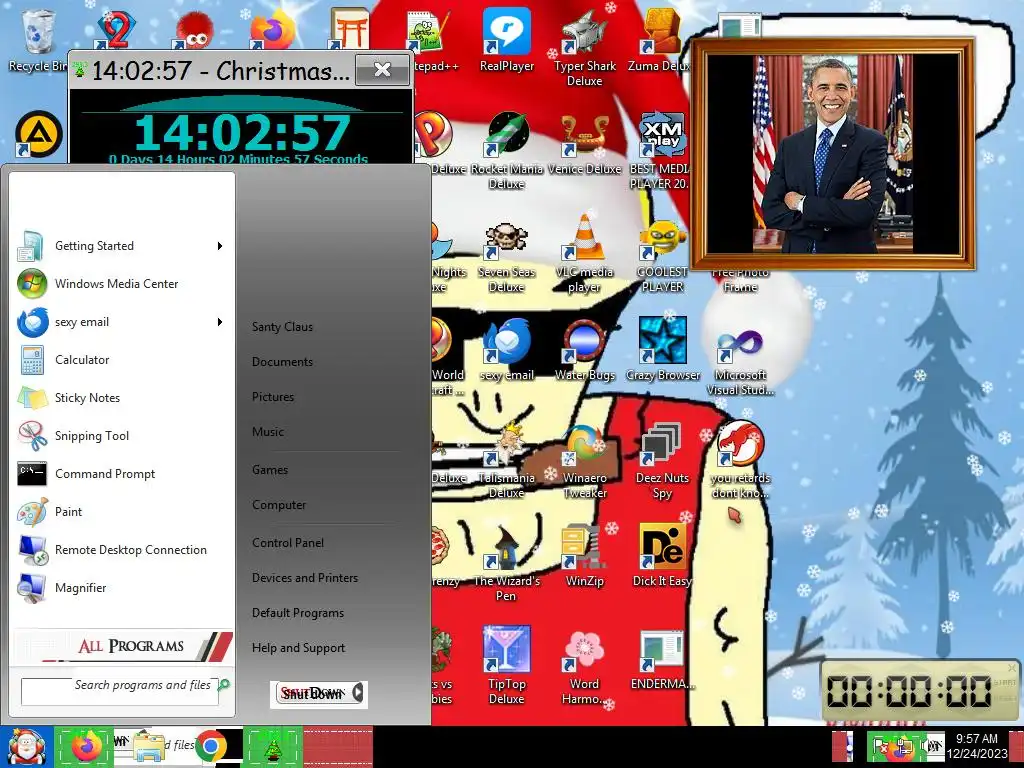The width and height of the screenshot is (1024, 768).
Task: Open the Recycle Bin desktop icon
Action: coord(37,39)
